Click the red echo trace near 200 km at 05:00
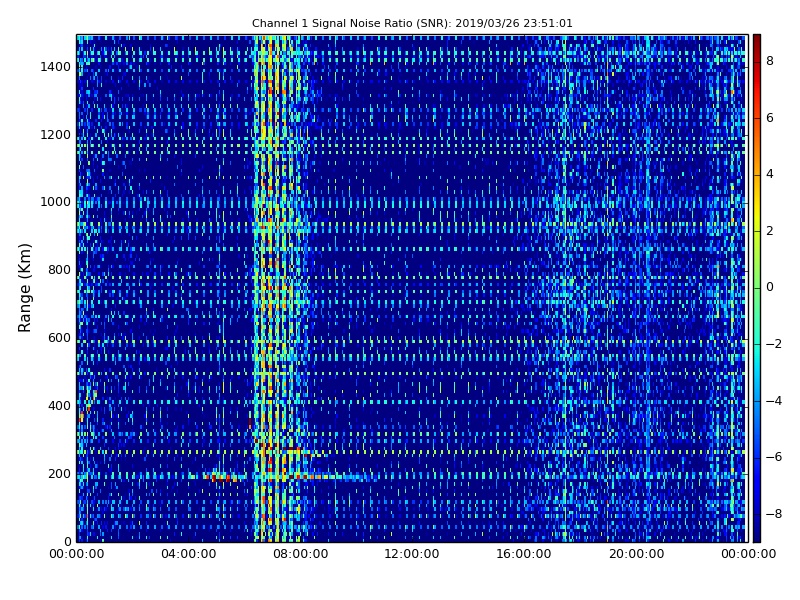The image size is (800, 600). pos(221,478)
